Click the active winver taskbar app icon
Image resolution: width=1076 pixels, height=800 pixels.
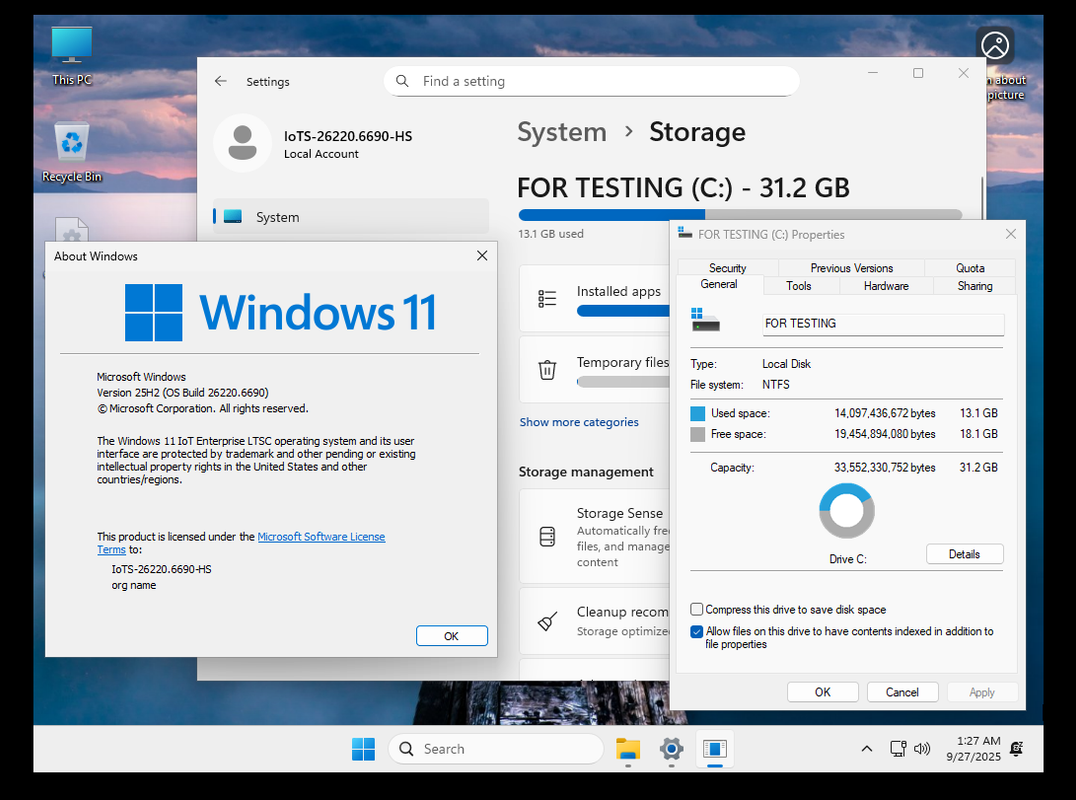[x=714, y=749]
